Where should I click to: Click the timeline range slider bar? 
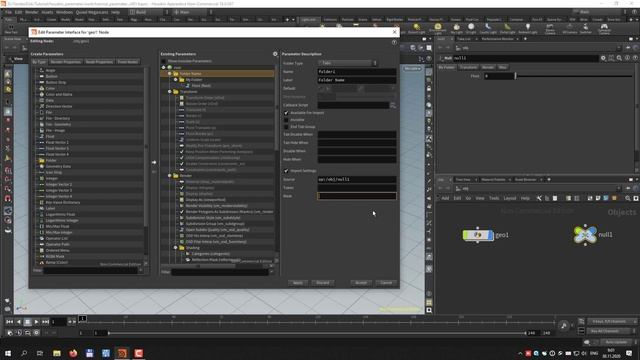317,333
